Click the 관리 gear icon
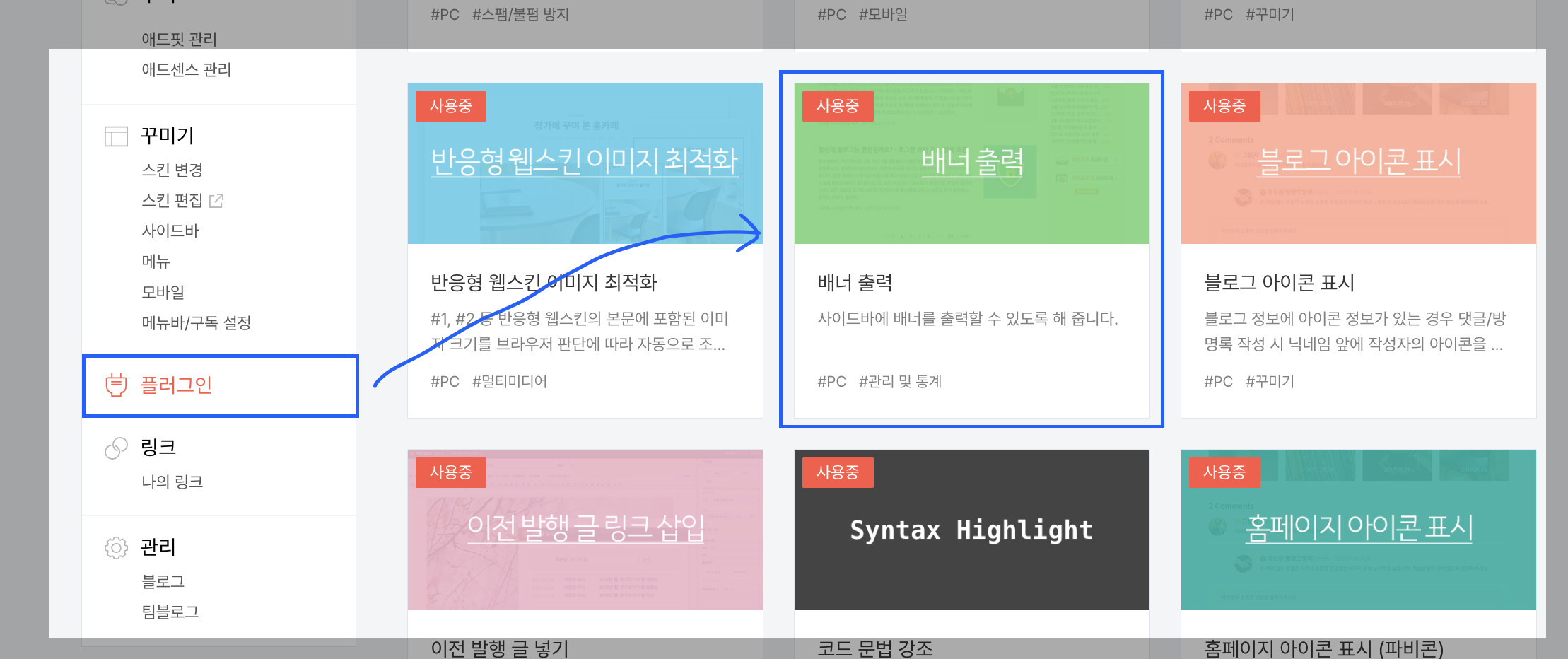The image size is (1568, 659). point(116,547)
